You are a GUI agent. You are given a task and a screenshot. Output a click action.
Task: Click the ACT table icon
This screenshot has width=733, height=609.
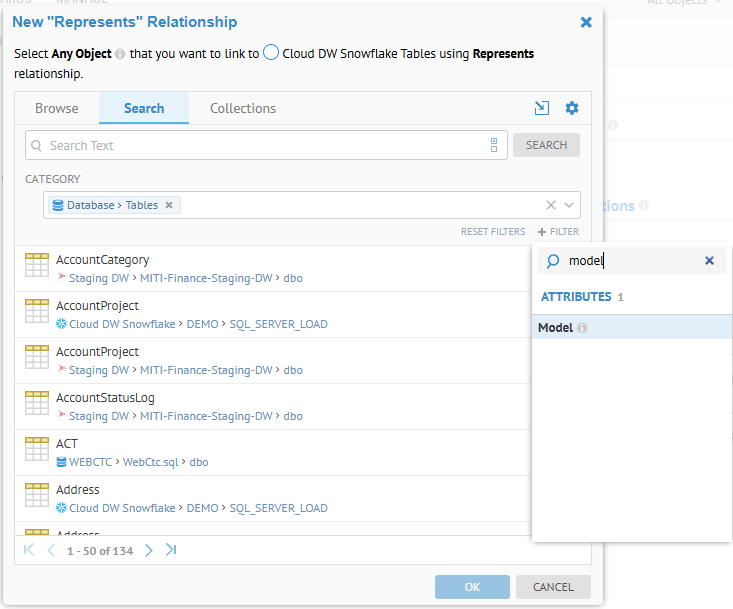[x=37, y=450]
